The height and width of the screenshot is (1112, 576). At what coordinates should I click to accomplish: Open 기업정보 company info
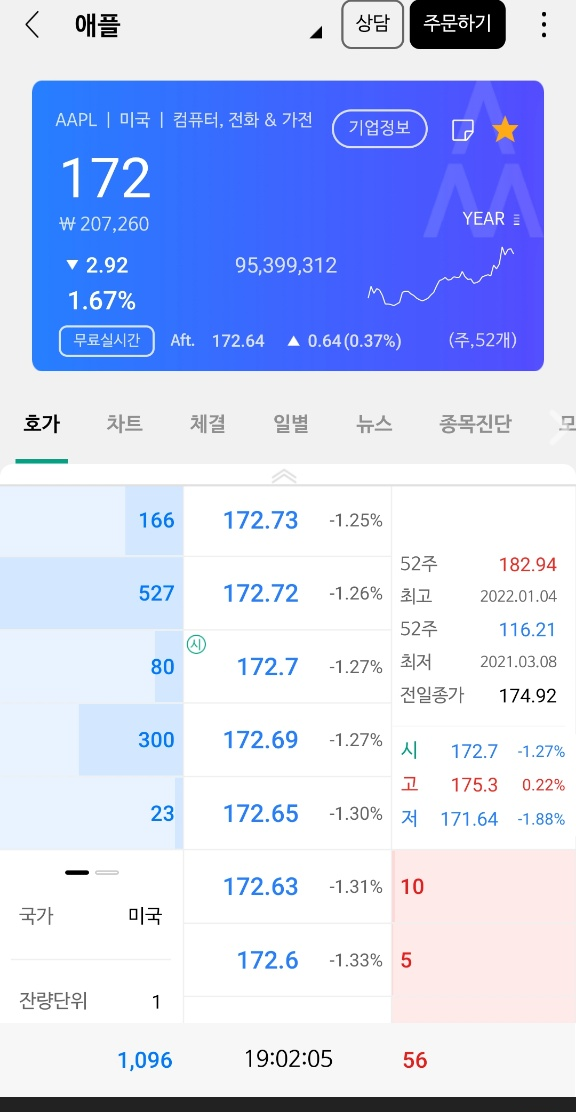(380, 129)
